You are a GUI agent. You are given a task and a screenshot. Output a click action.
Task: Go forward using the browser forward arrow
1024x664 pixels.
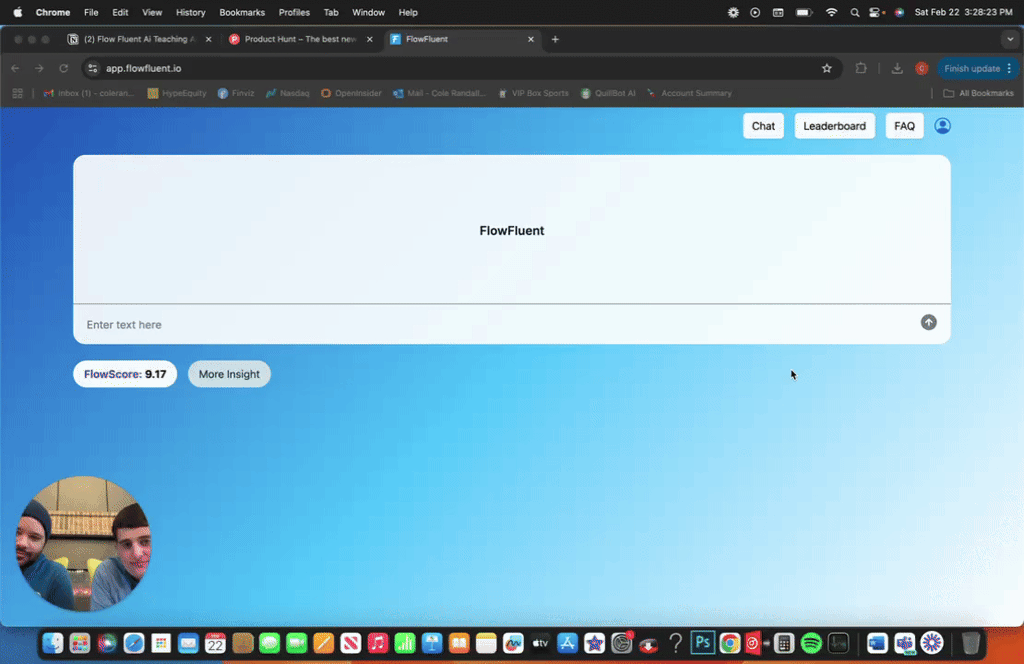(x=39, y=69)
